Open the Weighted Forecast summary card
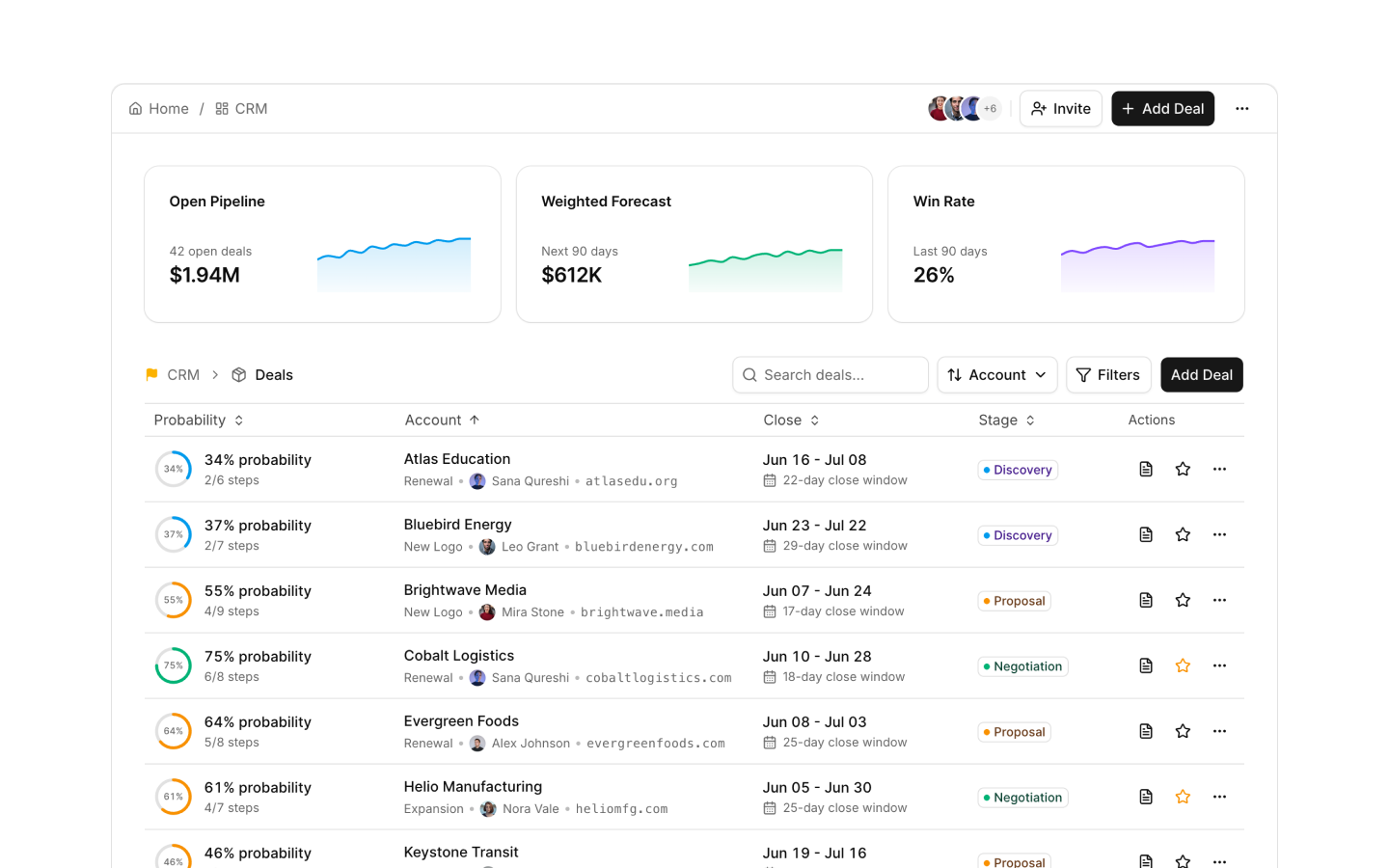This screenshot has height=868, width=1389. click(x=694, y=244)
